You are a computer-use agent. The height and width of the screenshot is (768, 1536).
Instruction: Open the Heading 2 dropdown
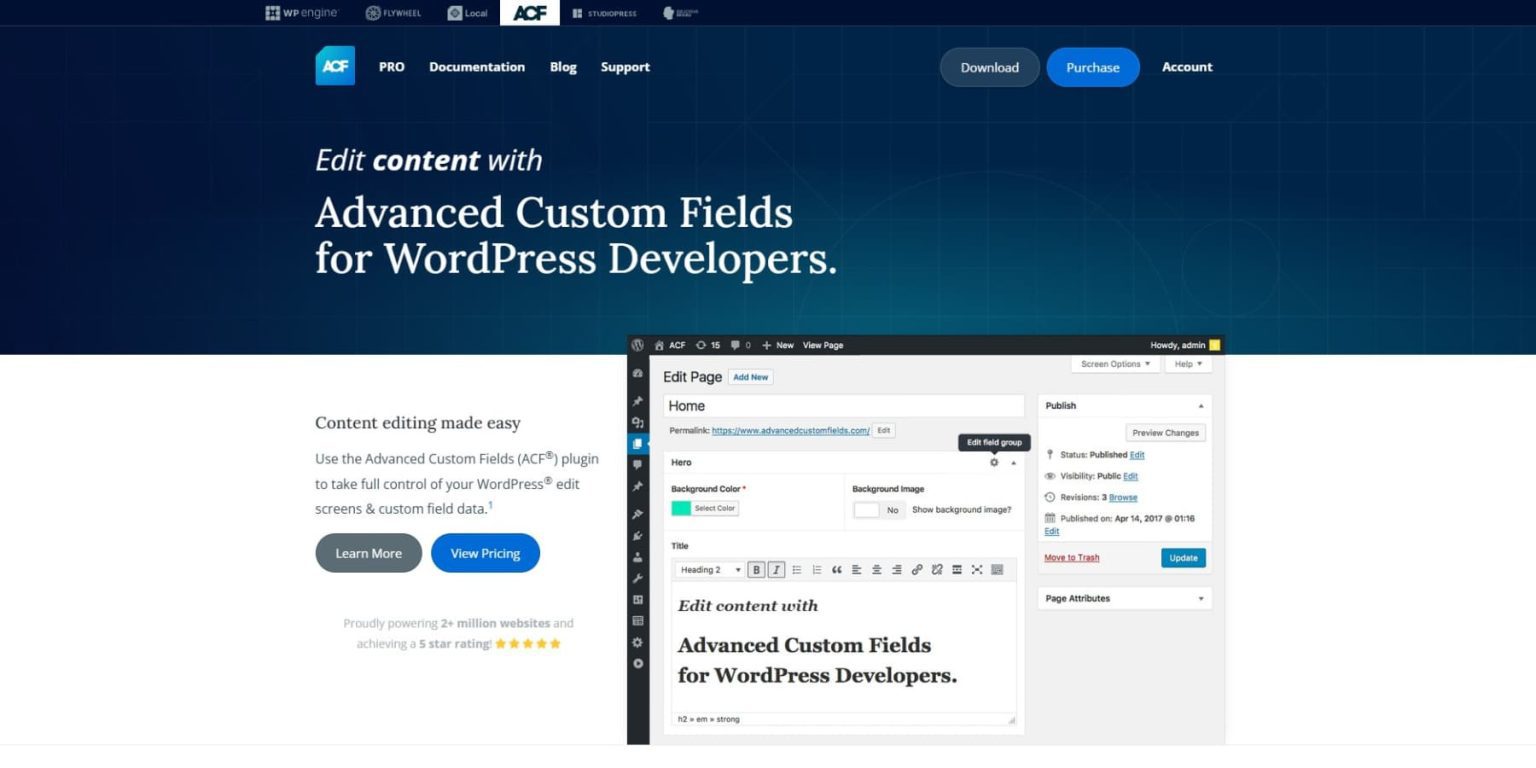click(707, 570)
